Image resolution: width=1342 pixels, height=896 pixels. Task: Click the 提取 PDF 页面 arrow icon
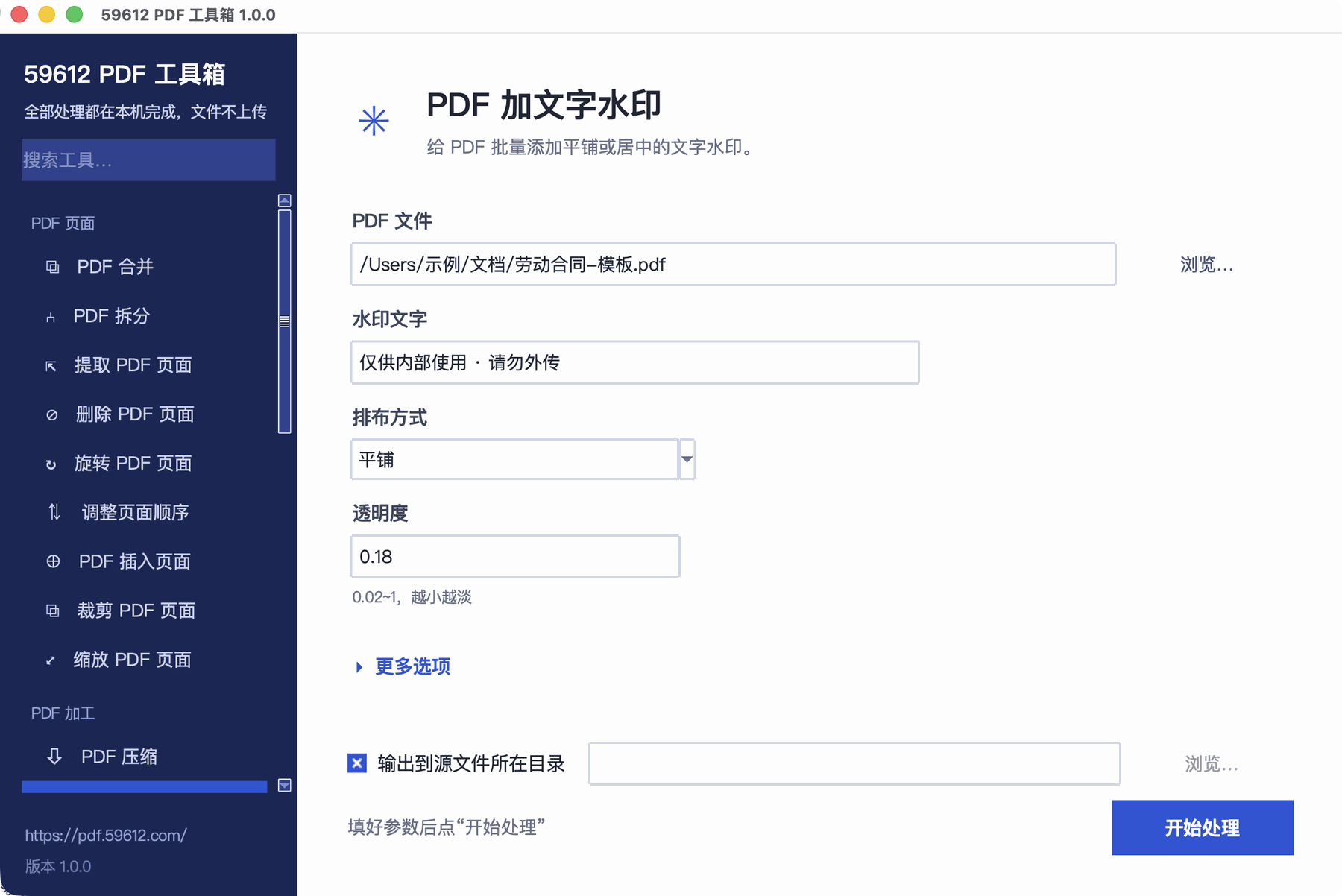pos(51,366)
